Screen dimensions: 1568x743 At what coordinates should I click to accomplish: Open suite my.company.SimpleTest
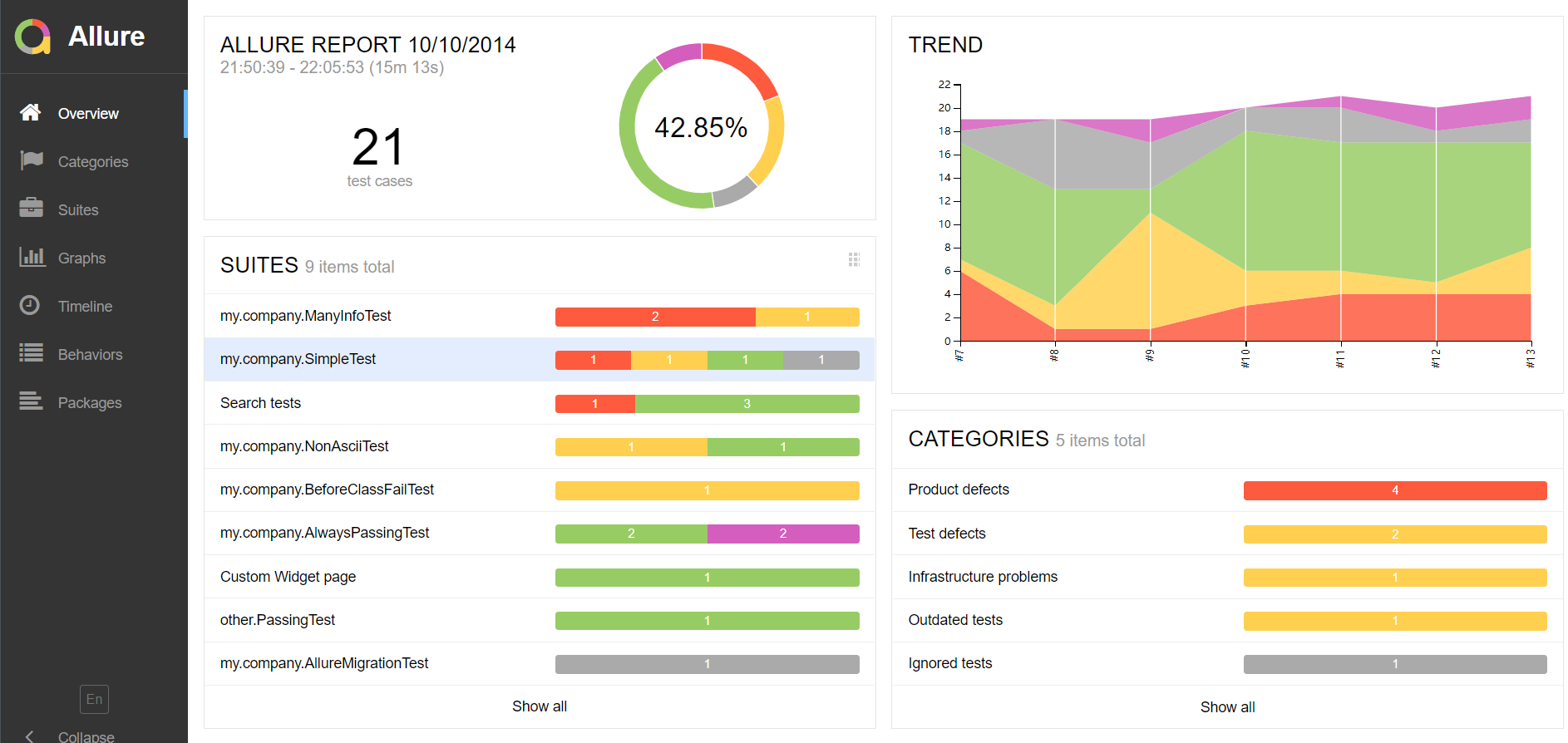point(540,359)
